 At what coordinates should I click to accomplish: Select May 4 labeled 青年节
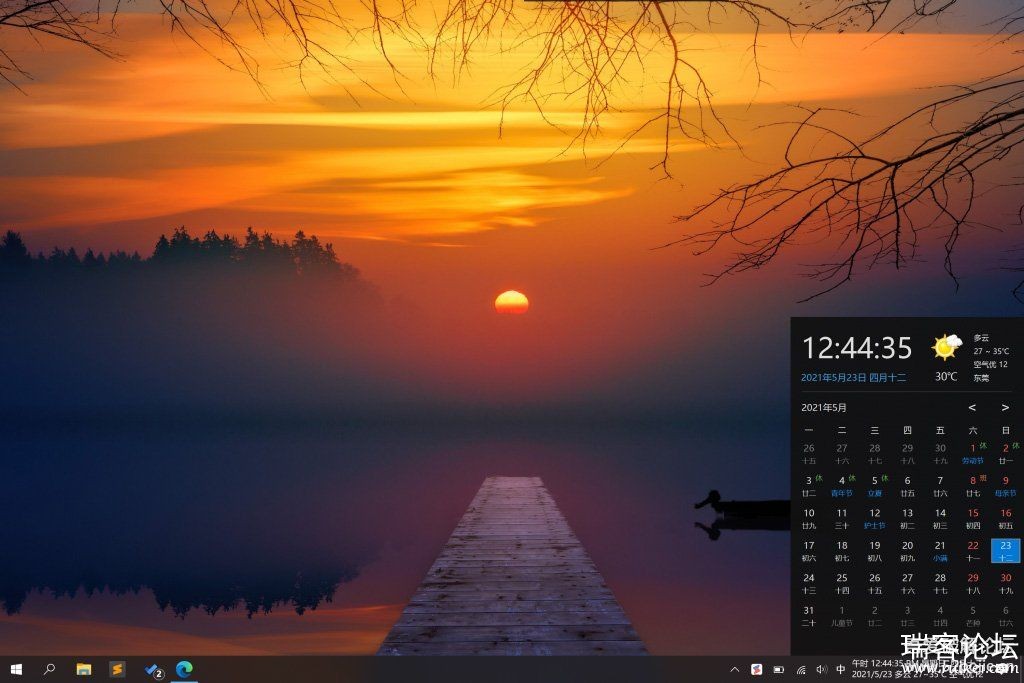(x=842, y=486)
